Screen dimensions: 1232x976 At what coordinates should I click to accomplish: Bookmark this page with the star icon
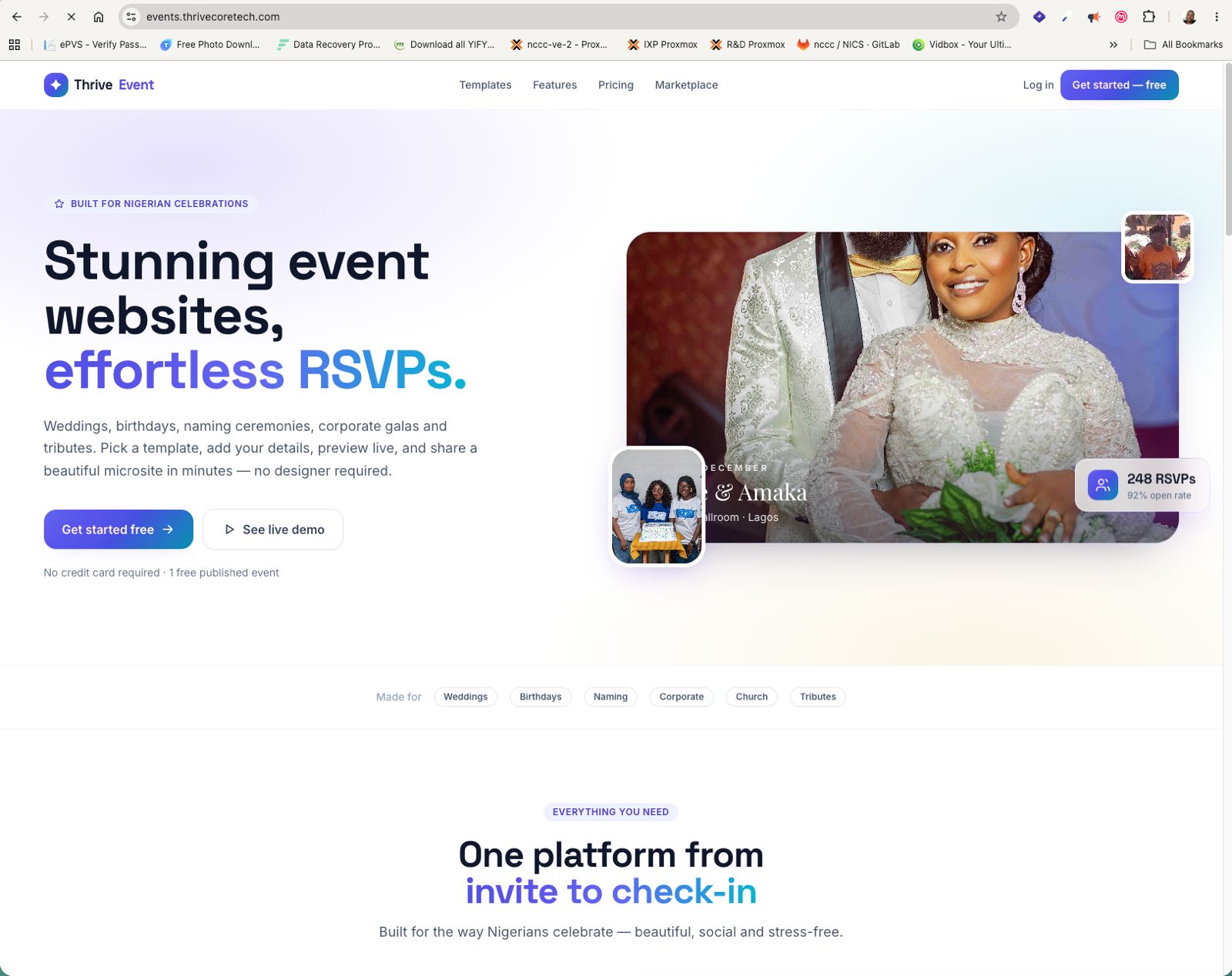pos(1001,16)
